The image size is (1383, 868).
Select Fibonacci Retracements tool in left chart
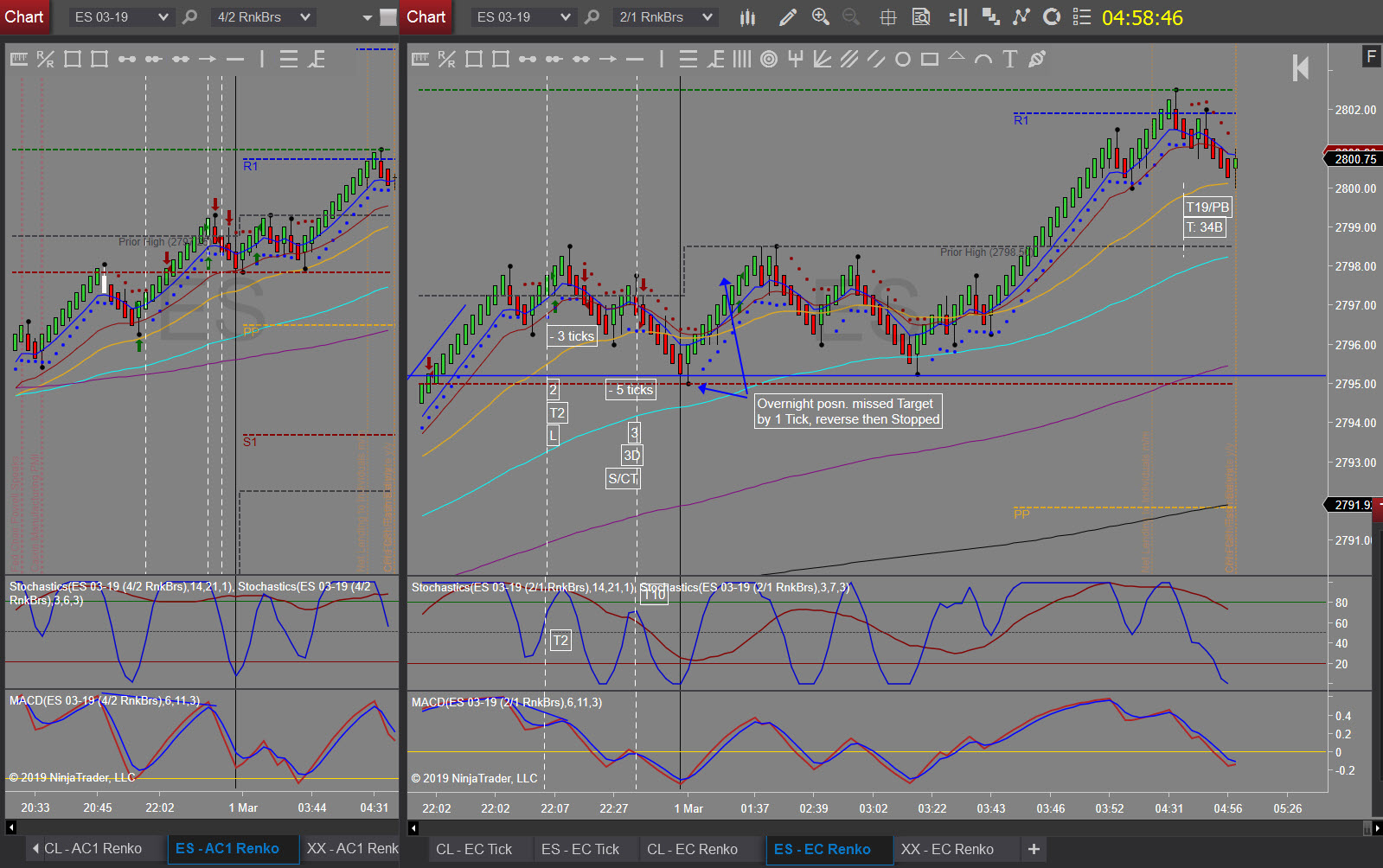(x=289, y=59)
